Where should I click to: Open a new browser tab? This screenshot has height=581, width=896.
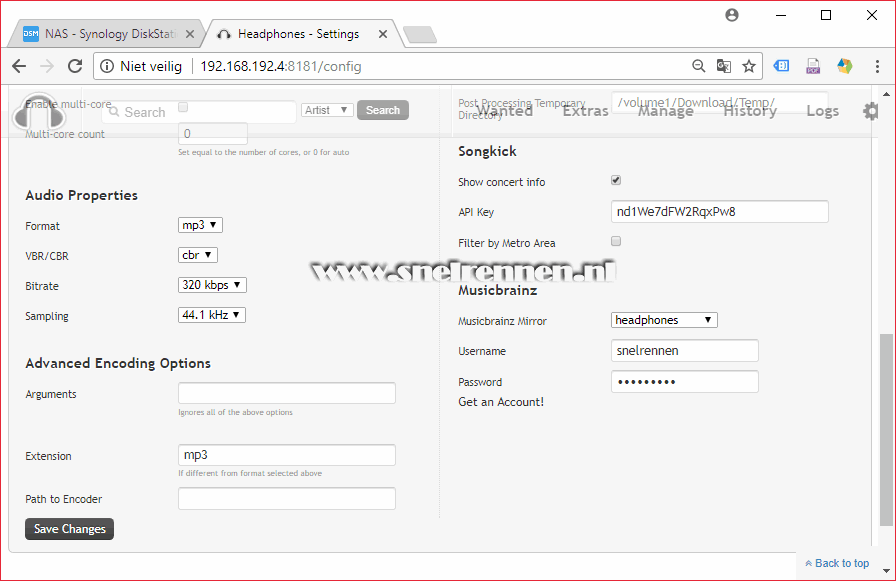click(x=420, y=35)
